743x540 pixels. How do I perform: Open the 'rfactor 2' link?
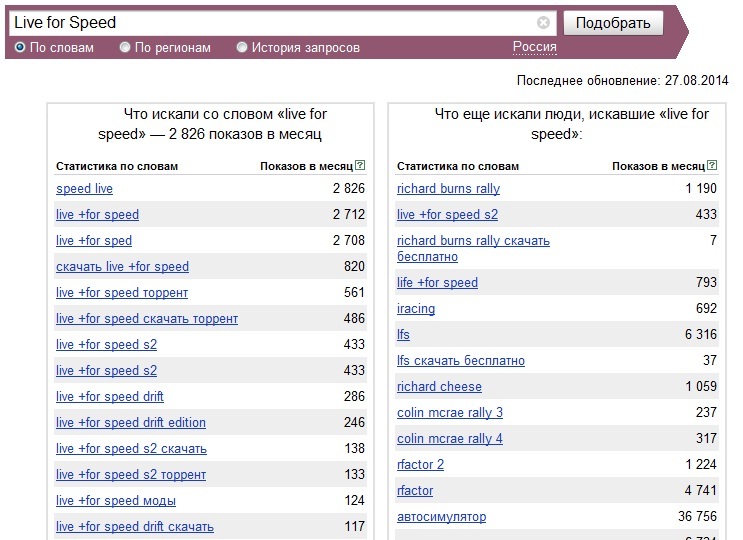pos(420,465)
